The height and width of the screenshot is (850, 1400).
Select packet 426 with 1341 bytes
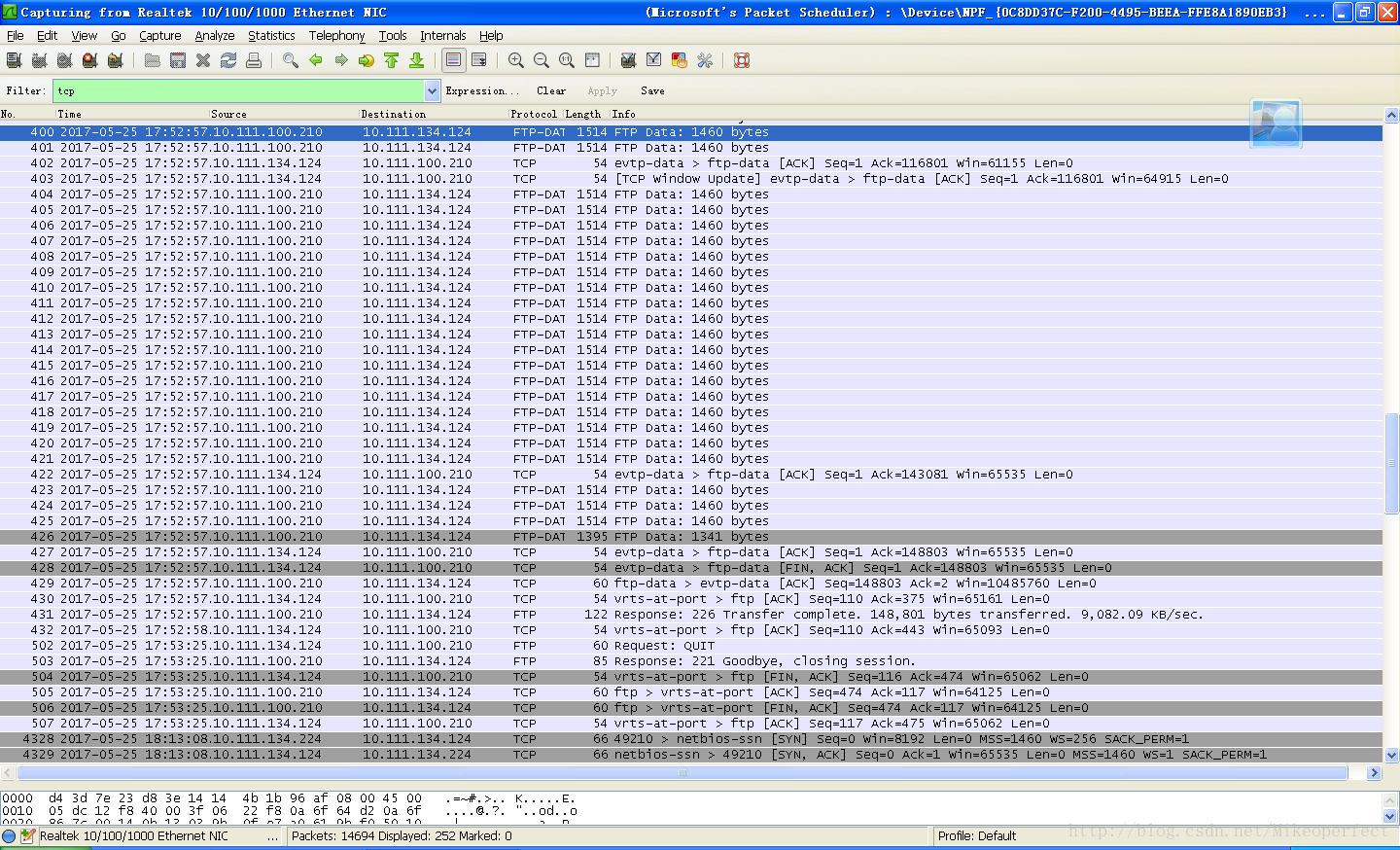(691, 537)
